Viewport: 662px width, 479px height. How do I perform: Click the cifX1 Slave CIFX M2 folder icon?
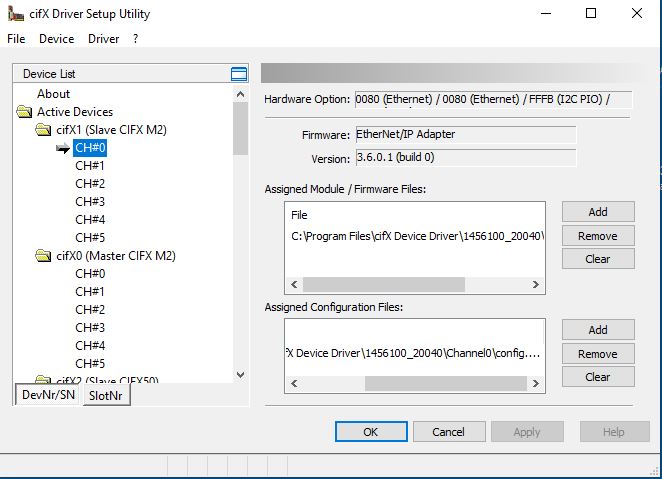pyautogui.click(x=43, y=130)
